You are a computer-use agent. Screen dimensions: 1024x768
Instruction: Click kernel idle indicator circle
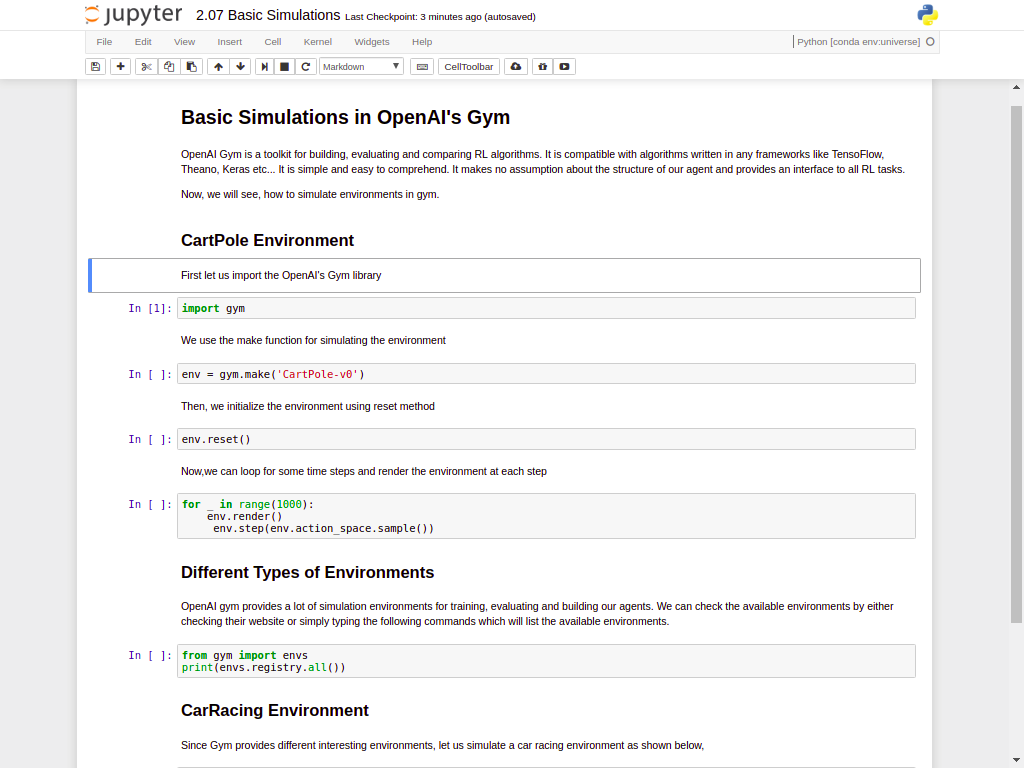pos(931,42)
